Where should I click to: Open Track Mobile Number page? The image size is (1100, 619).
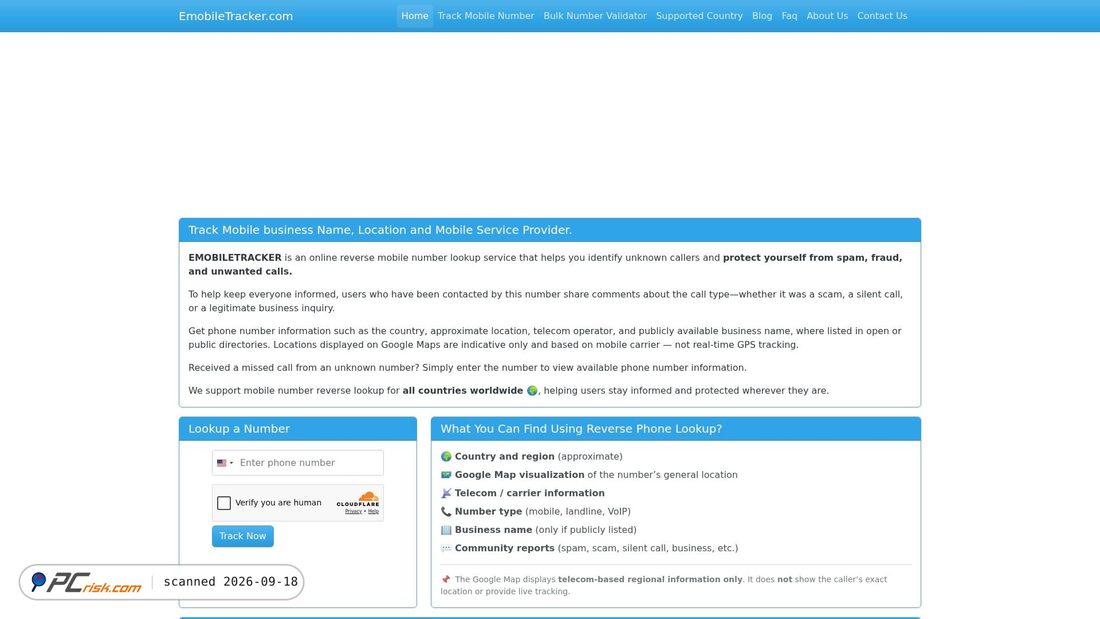(x=485, y=15)
